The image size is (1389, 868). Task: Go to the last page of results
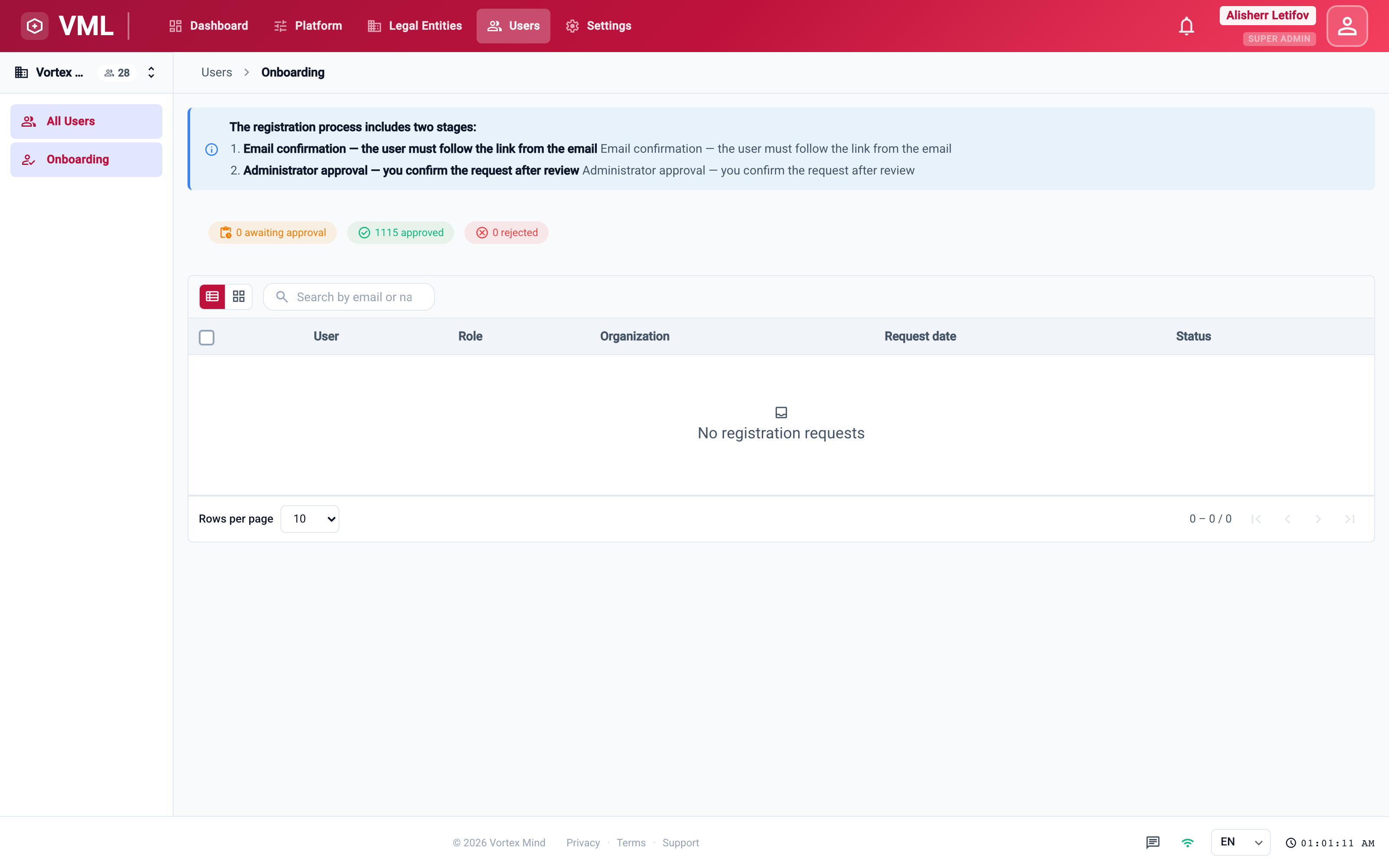click(1350, 519)
